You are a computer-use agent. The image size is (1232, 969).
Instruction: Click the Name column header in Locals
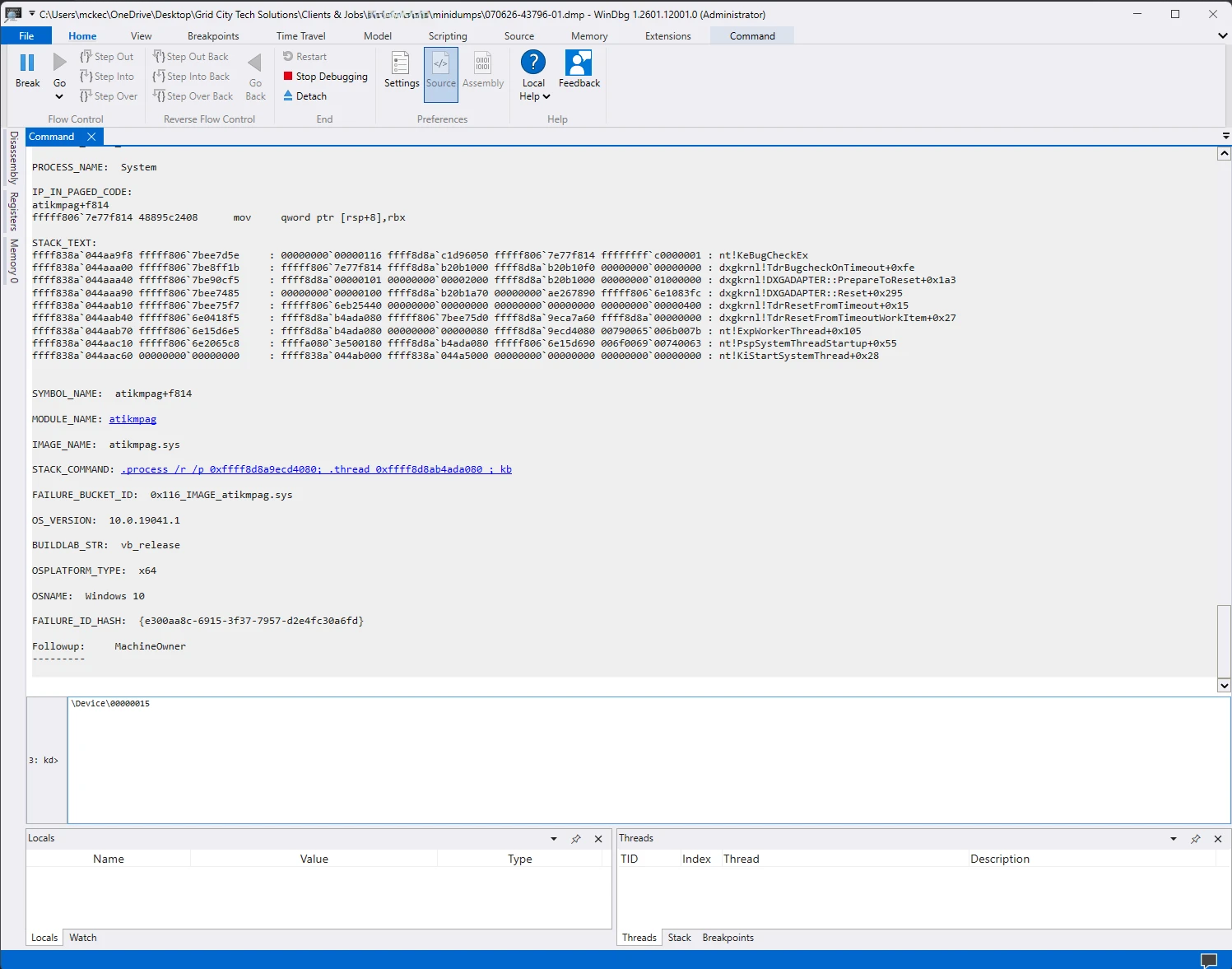pyautogui.click(x=109, y=859)
